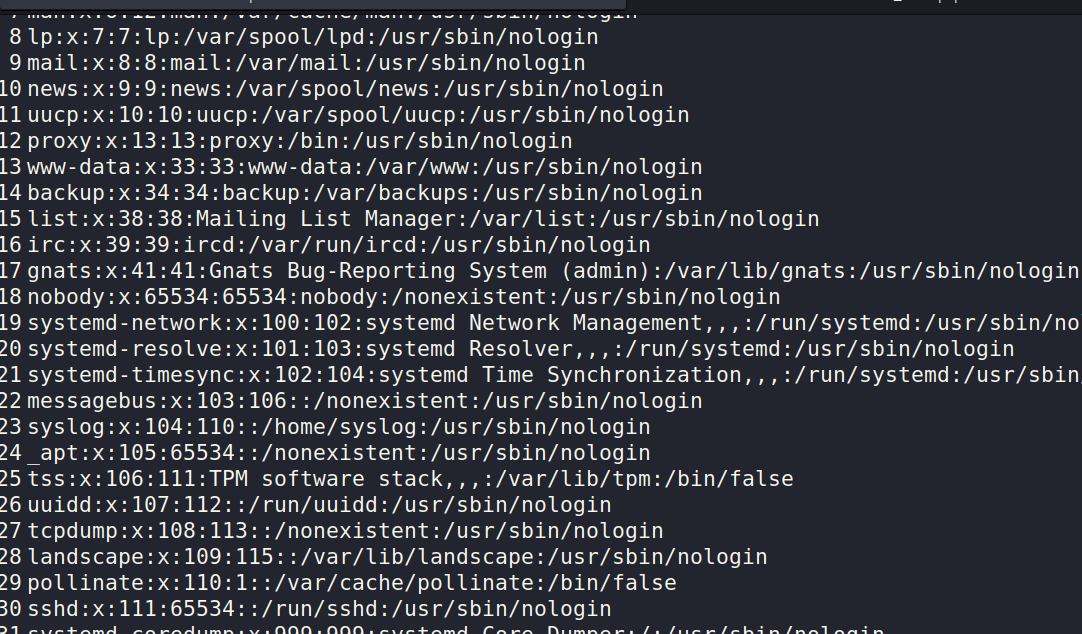The width and height of the screenshot is (1082, 634).
Task: Click the irc user entry line
Action: pyautogui.click(x=338, y=245)
